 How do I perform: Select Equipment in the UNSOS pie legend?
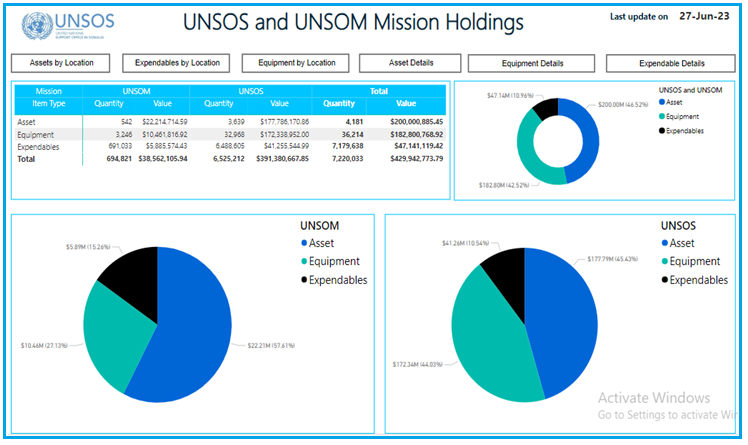(691, 261)
